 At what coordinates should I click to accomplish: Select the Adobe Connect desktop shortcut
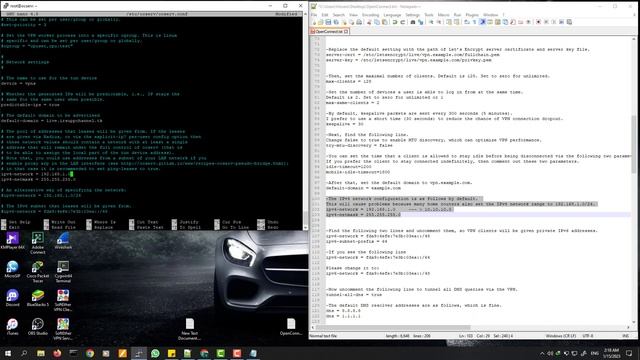[38, 243]
